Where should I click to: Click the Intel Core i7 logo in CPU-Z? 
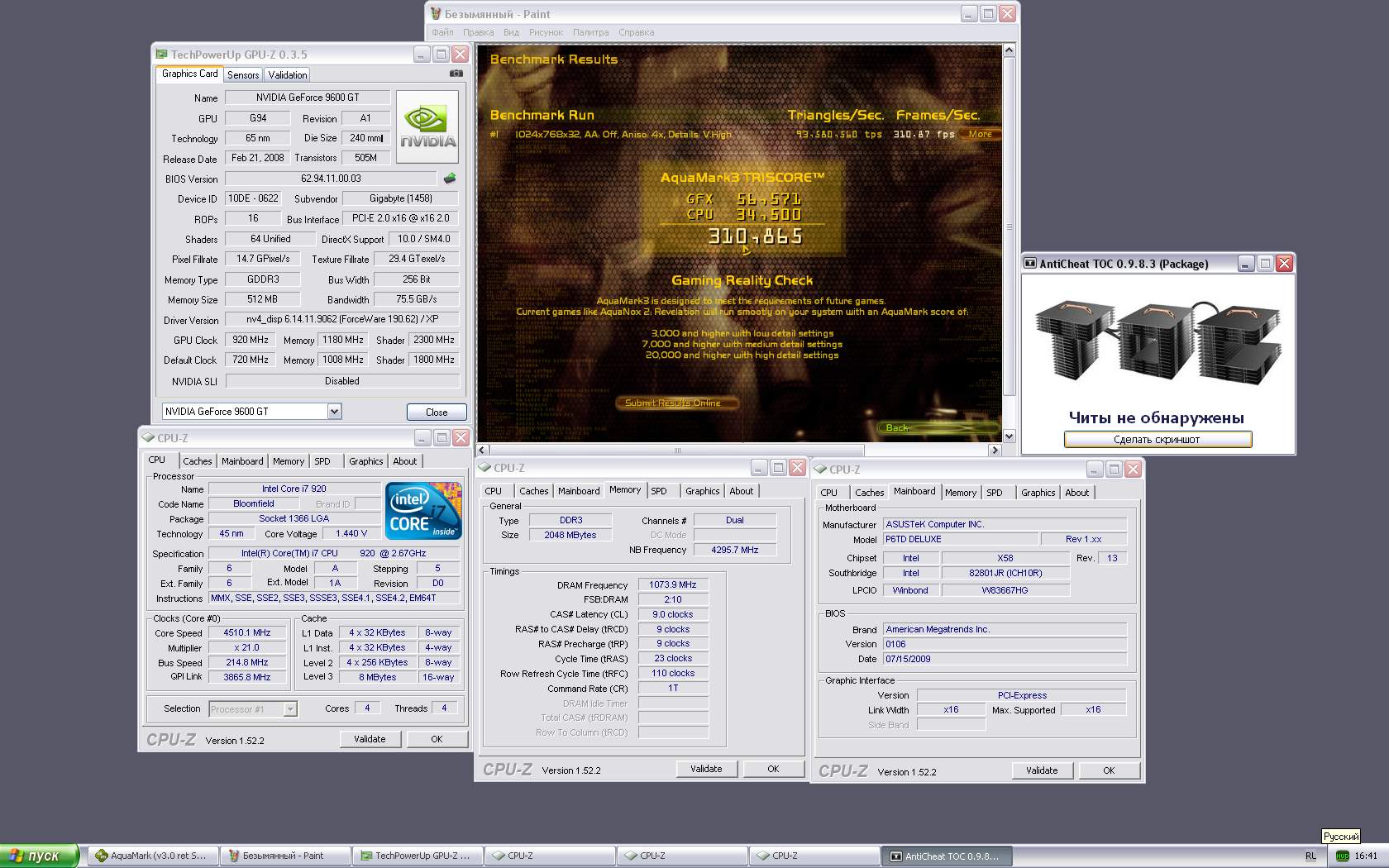[x=423, y=511]
